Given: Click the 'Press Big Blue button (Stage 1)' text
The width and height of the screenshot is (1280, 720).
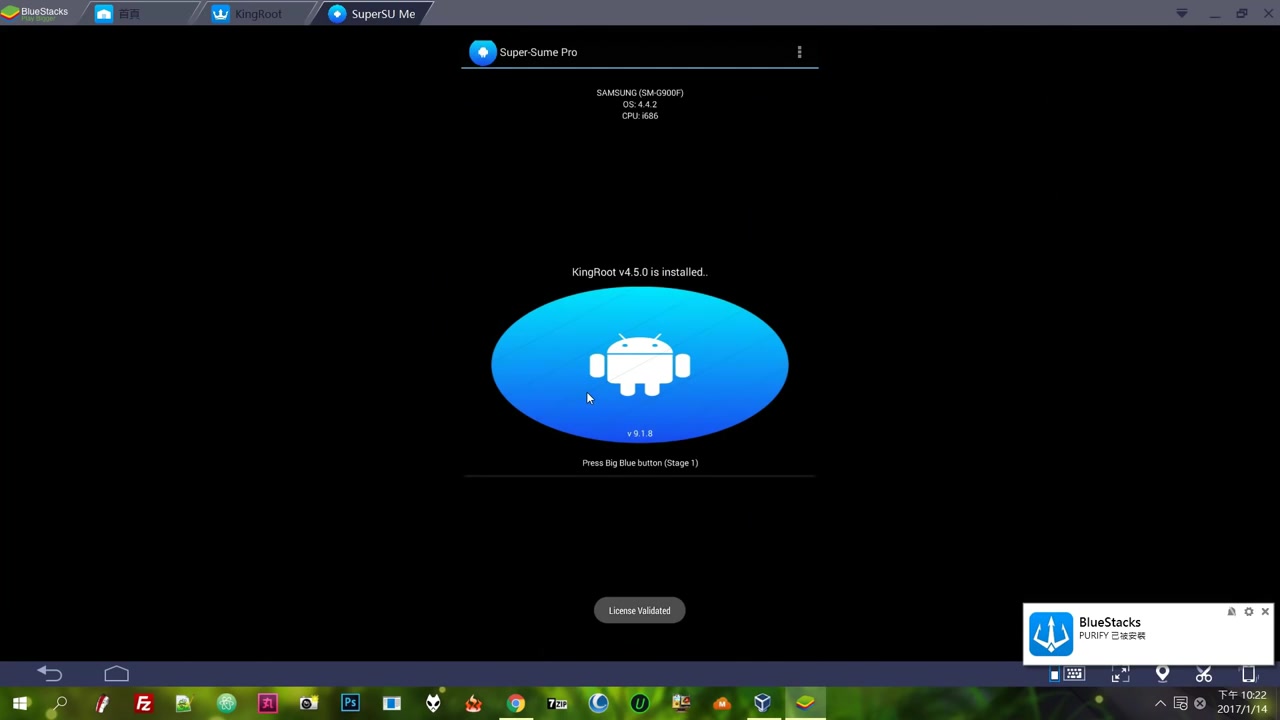Looking at the screenshot, I should tap(640, 463).
